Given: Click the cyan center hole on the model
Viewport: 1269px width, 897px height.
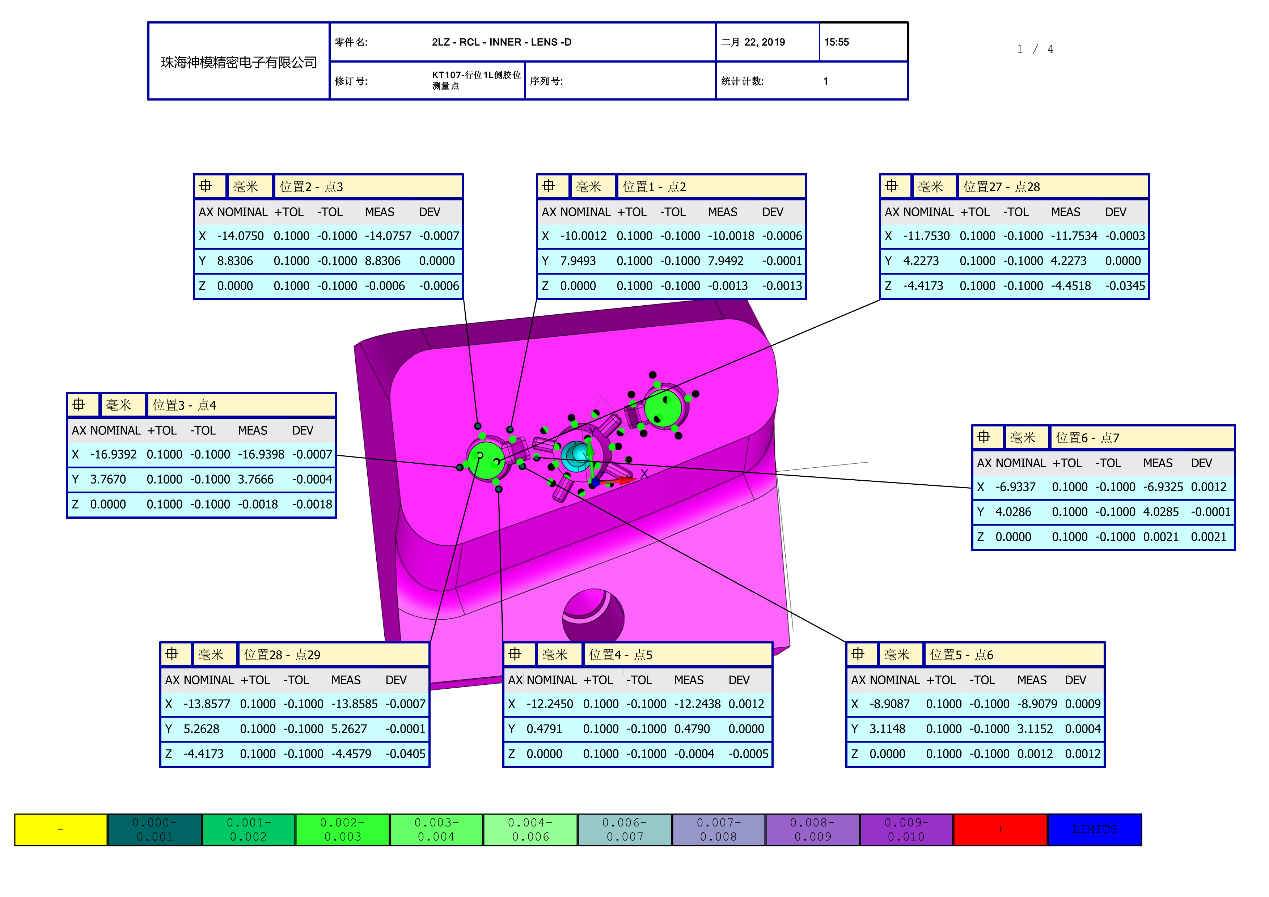Looking at the screenshot, I should pyautogui.click(x=575, y=455).
